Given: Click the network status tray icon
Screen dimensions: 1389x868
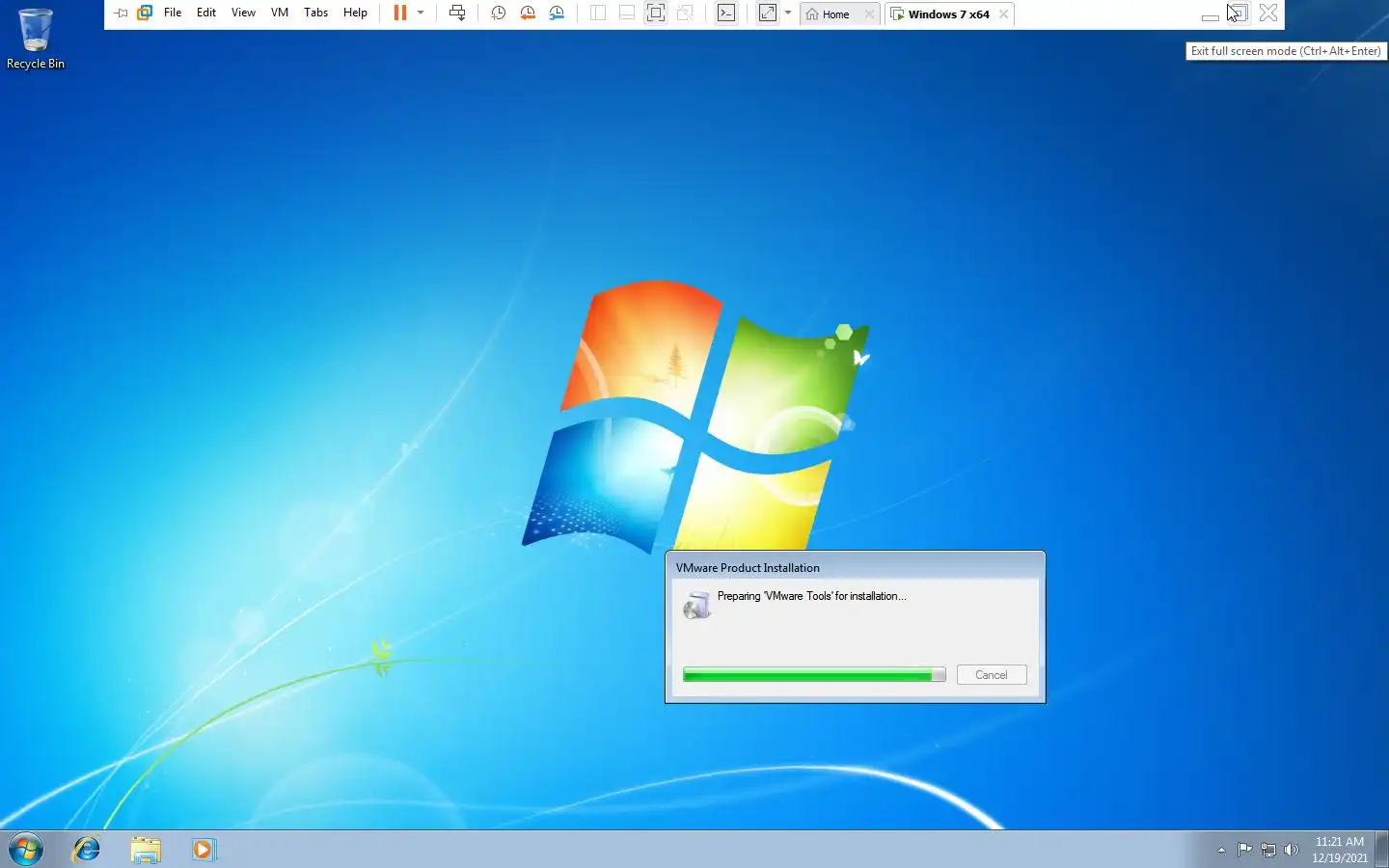Looking at the screenshot, I should tap(1268, 850).
